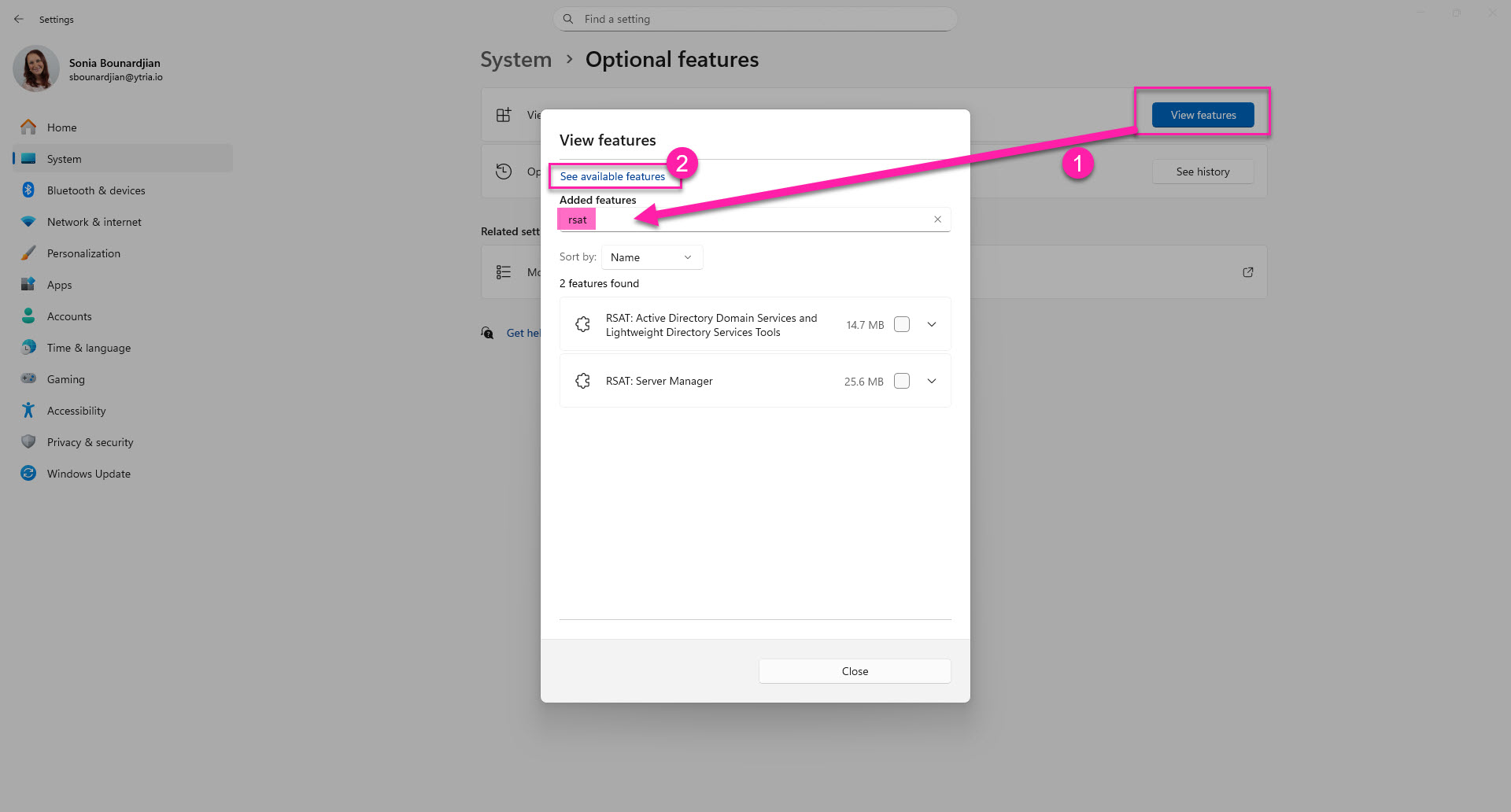Click the Privacy & security shield icon

point(28,442)
